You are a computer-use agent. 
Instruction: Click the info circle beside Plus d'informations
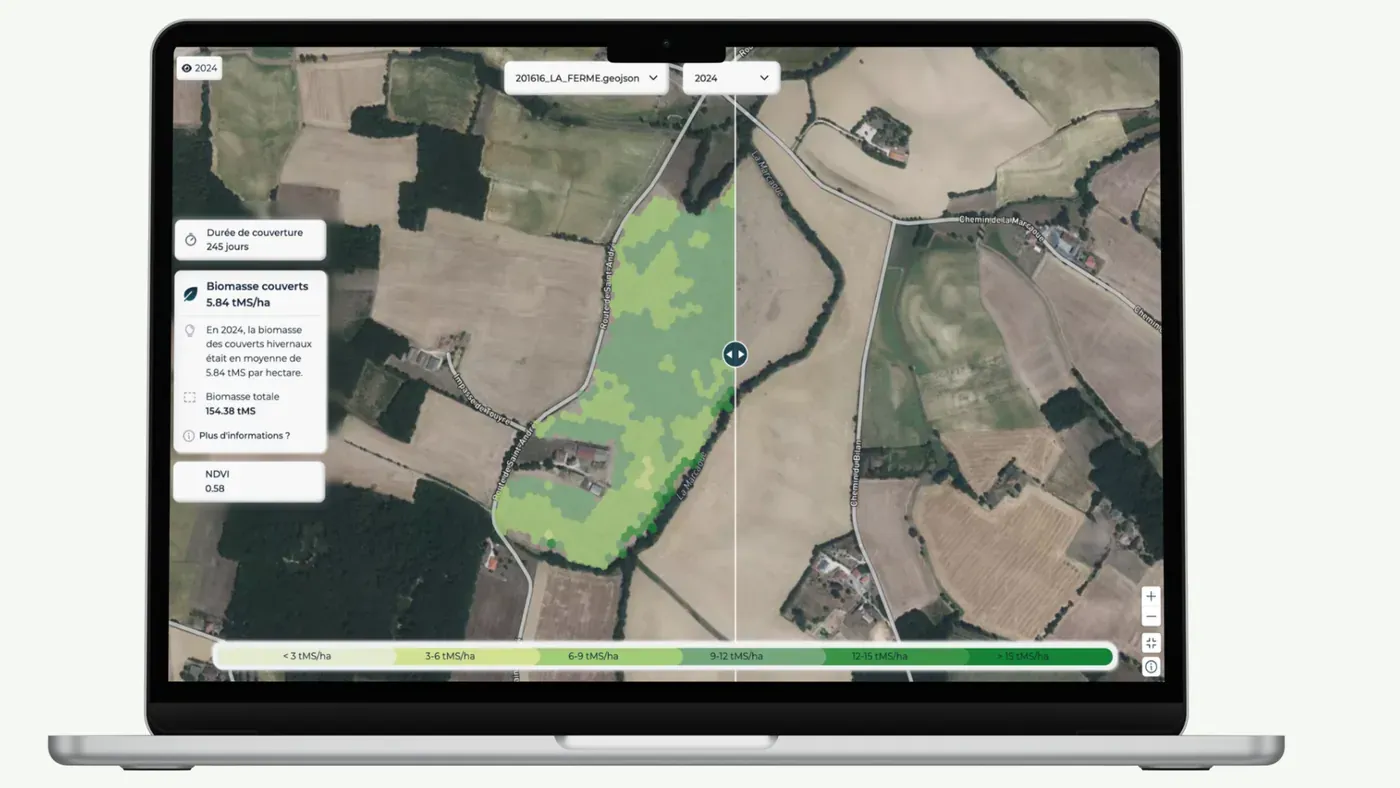pos(189,436)
